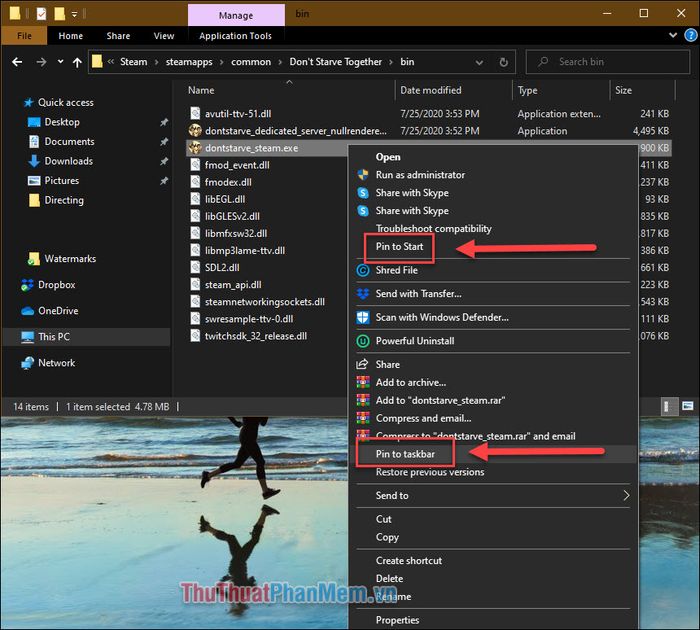Sort files by the Type column
This screenshot has width=700, height=630.
[x=527, y=90]
